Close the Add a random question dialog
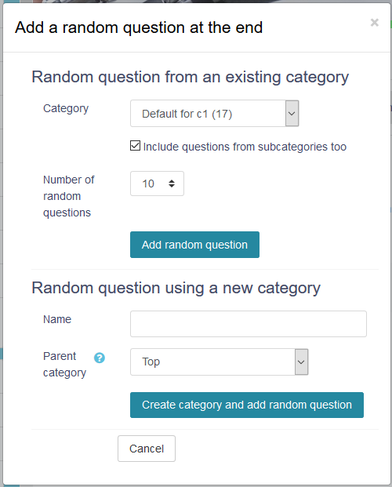The image size is (392, 487). click(374, 22)
